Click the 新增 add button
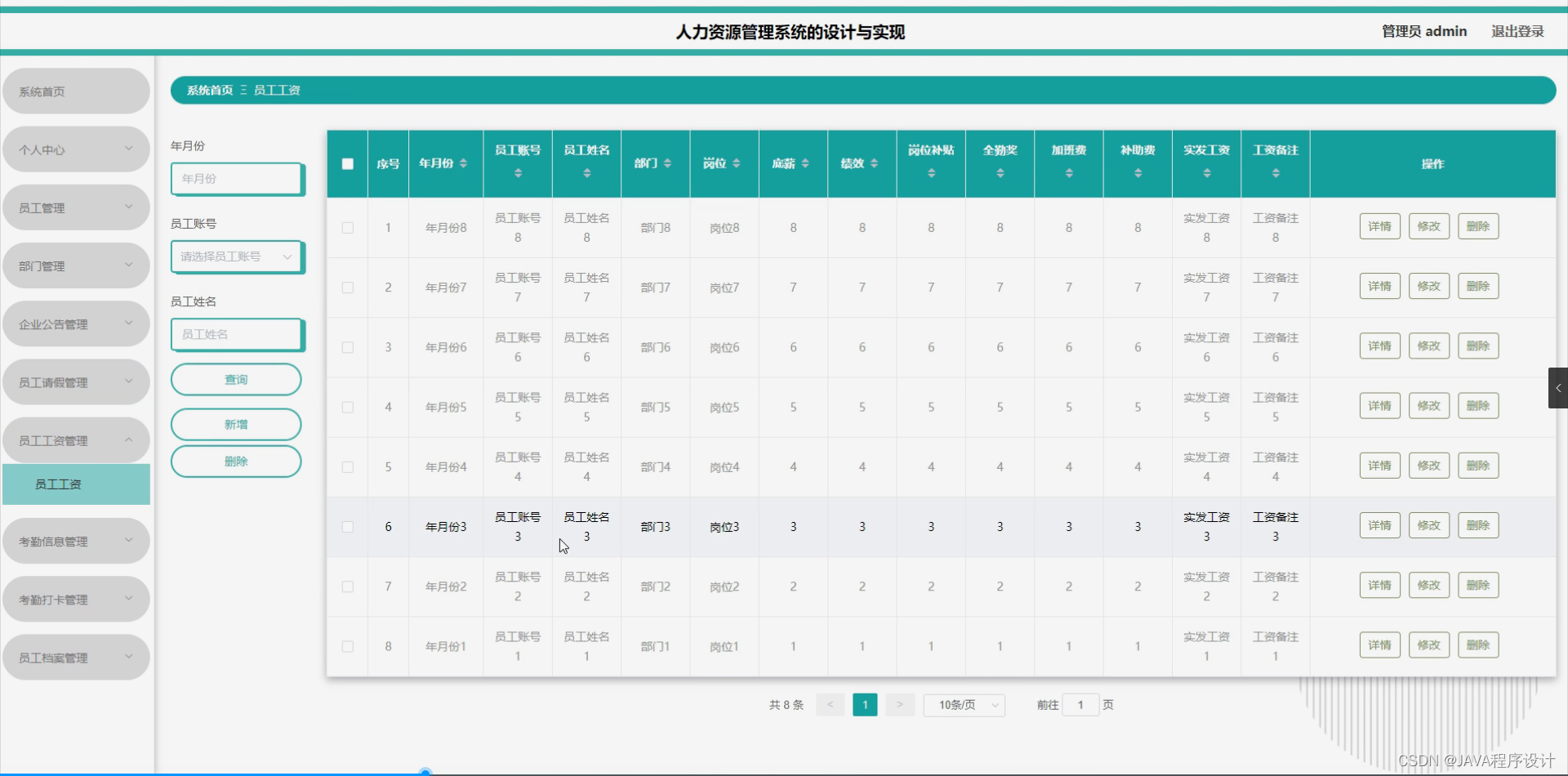Viewport: 1568px width, 776px height. point(236,425)
